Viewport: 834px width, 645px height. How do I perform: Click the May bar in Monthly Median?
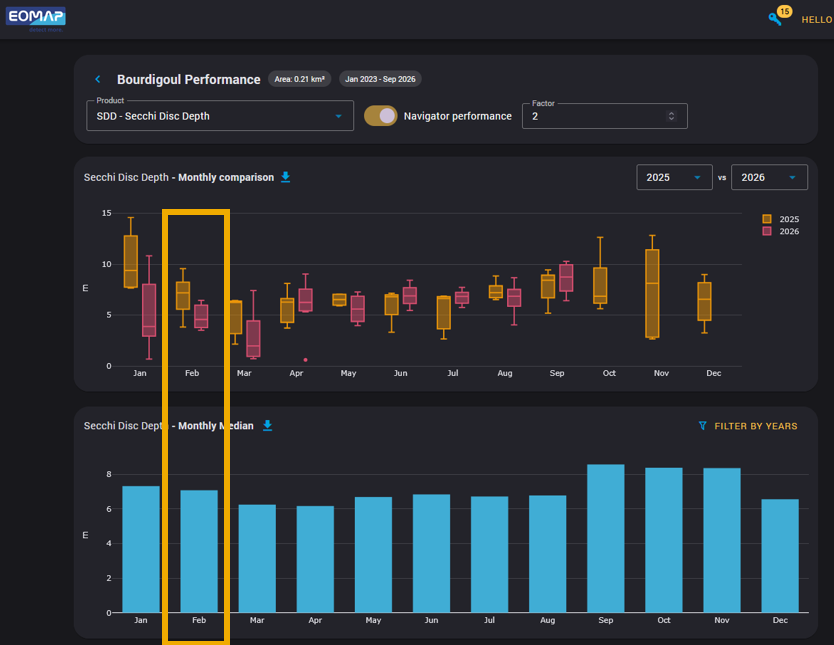[x=373, y=555]
